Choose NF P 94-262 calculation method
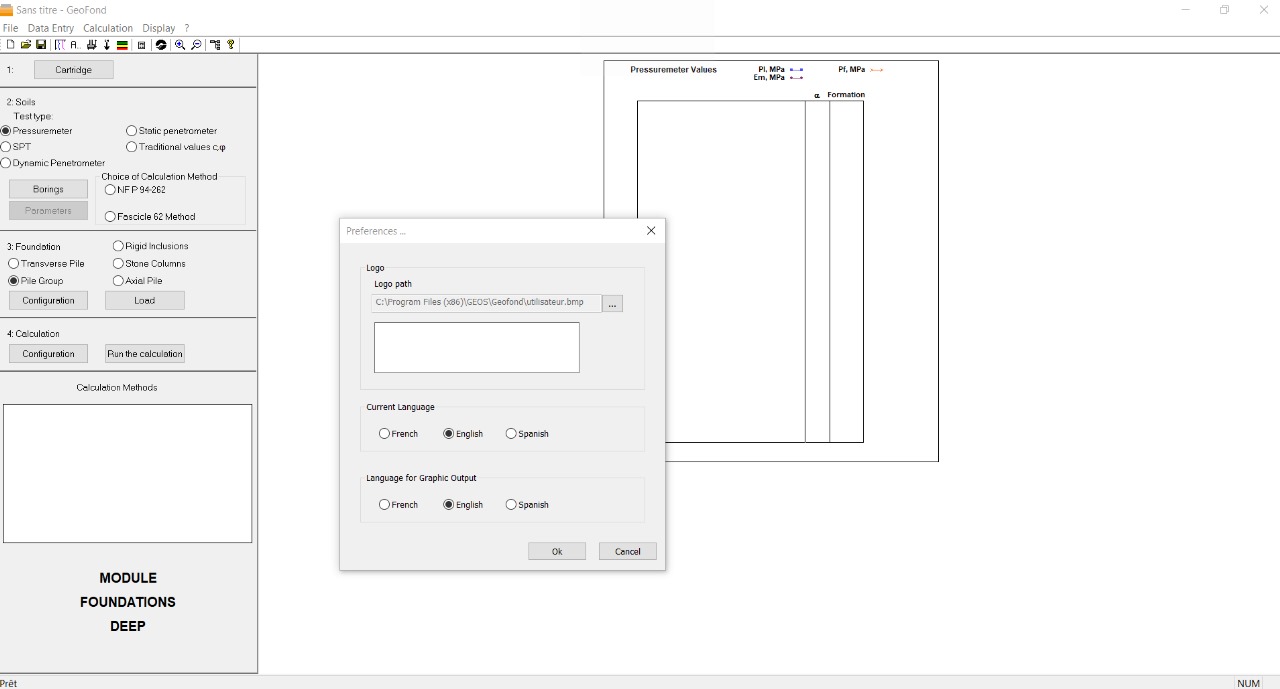 (135, 190)
